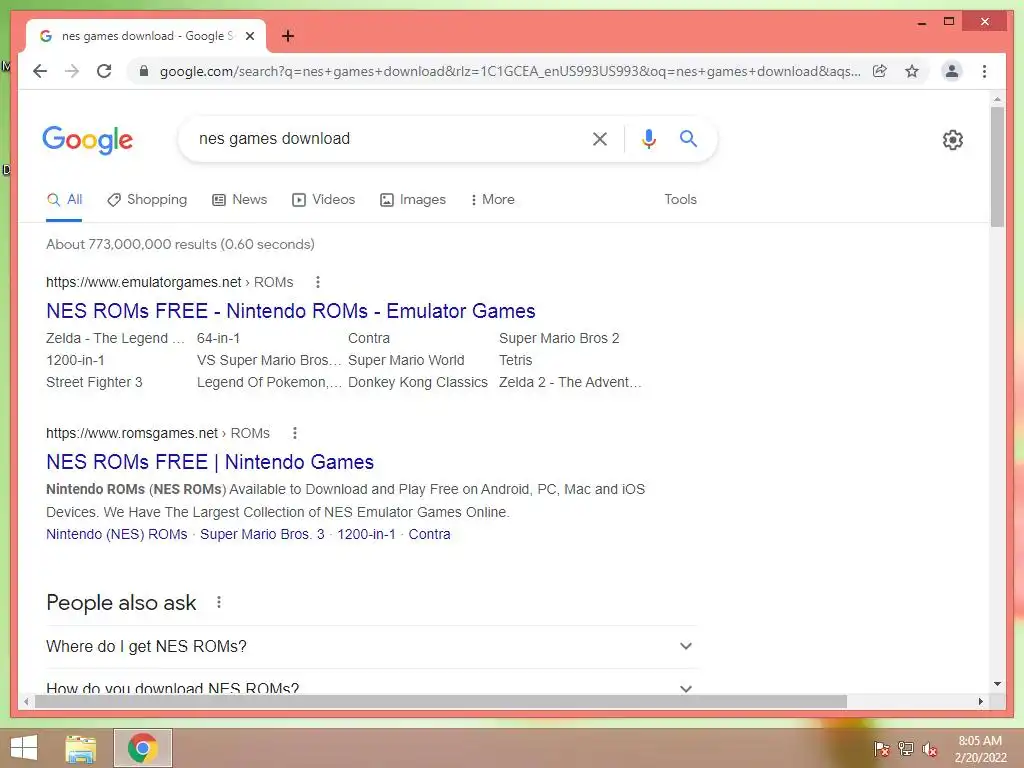Open options dots for emulatorgames.net result

pos(317,282)
